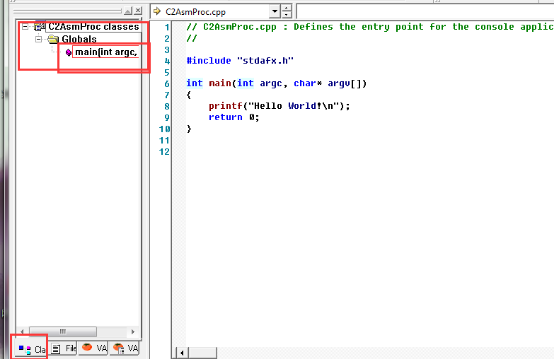Click the Globals folder icon
This screenshot has height=360, width=554.
(53, 39)
